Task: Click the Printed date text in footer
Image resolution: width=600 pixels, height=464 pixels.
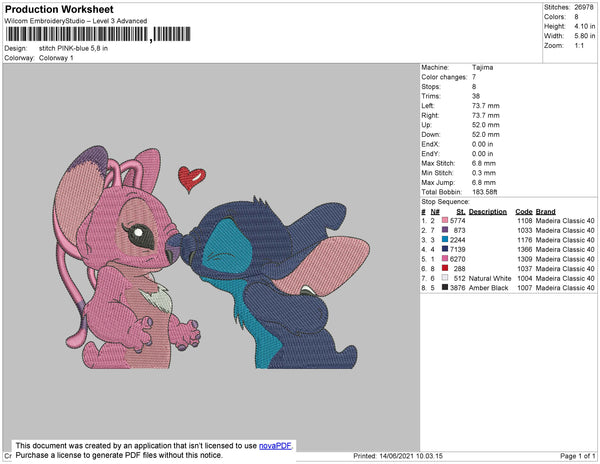Action: pyautogui.click(x=398, y=456)
